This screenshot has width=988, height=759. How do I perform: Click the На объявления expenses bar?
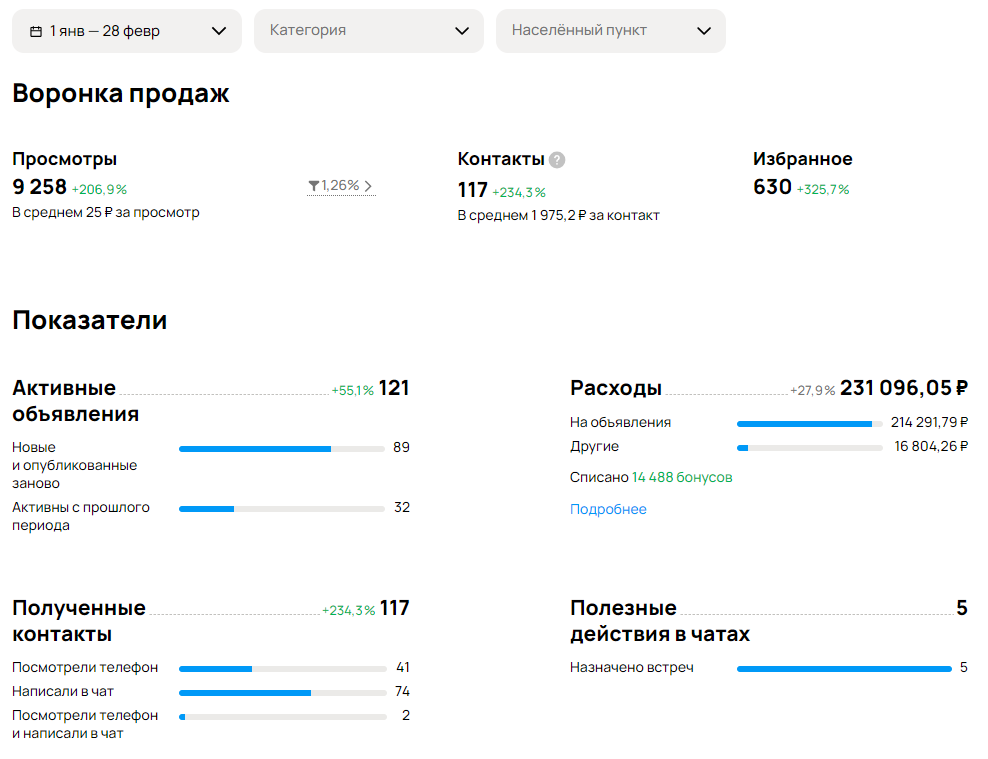tap(810, 424)
